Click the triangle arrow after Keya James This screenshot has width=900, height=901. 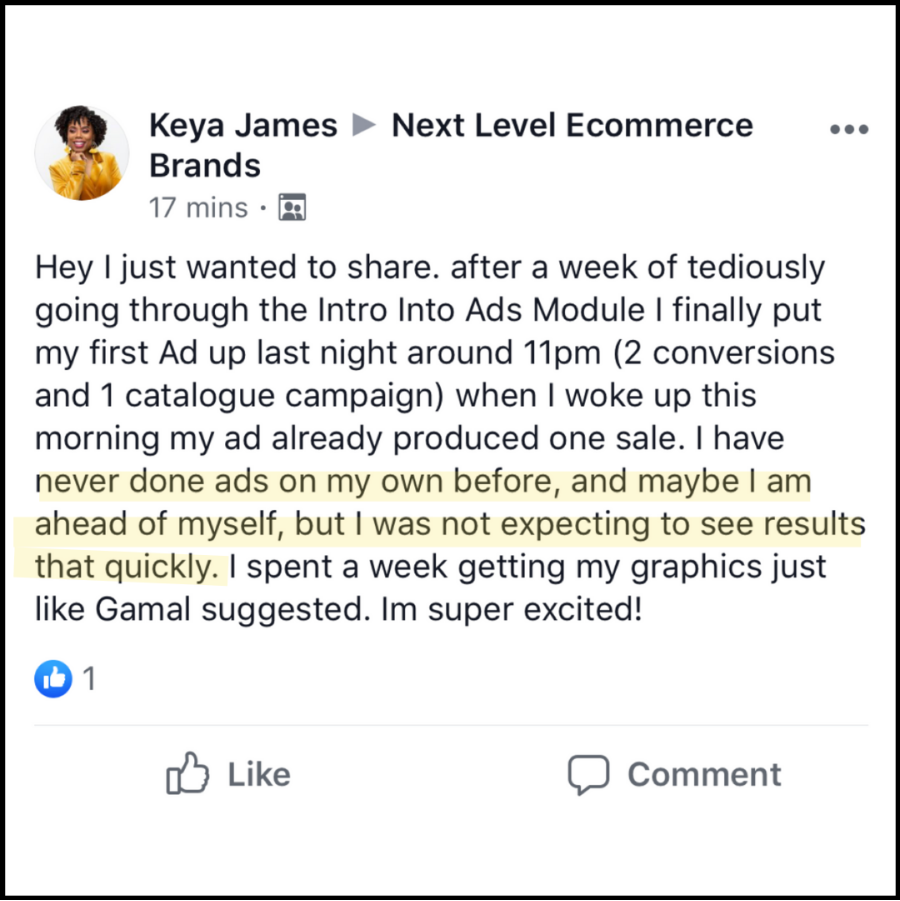364,126
